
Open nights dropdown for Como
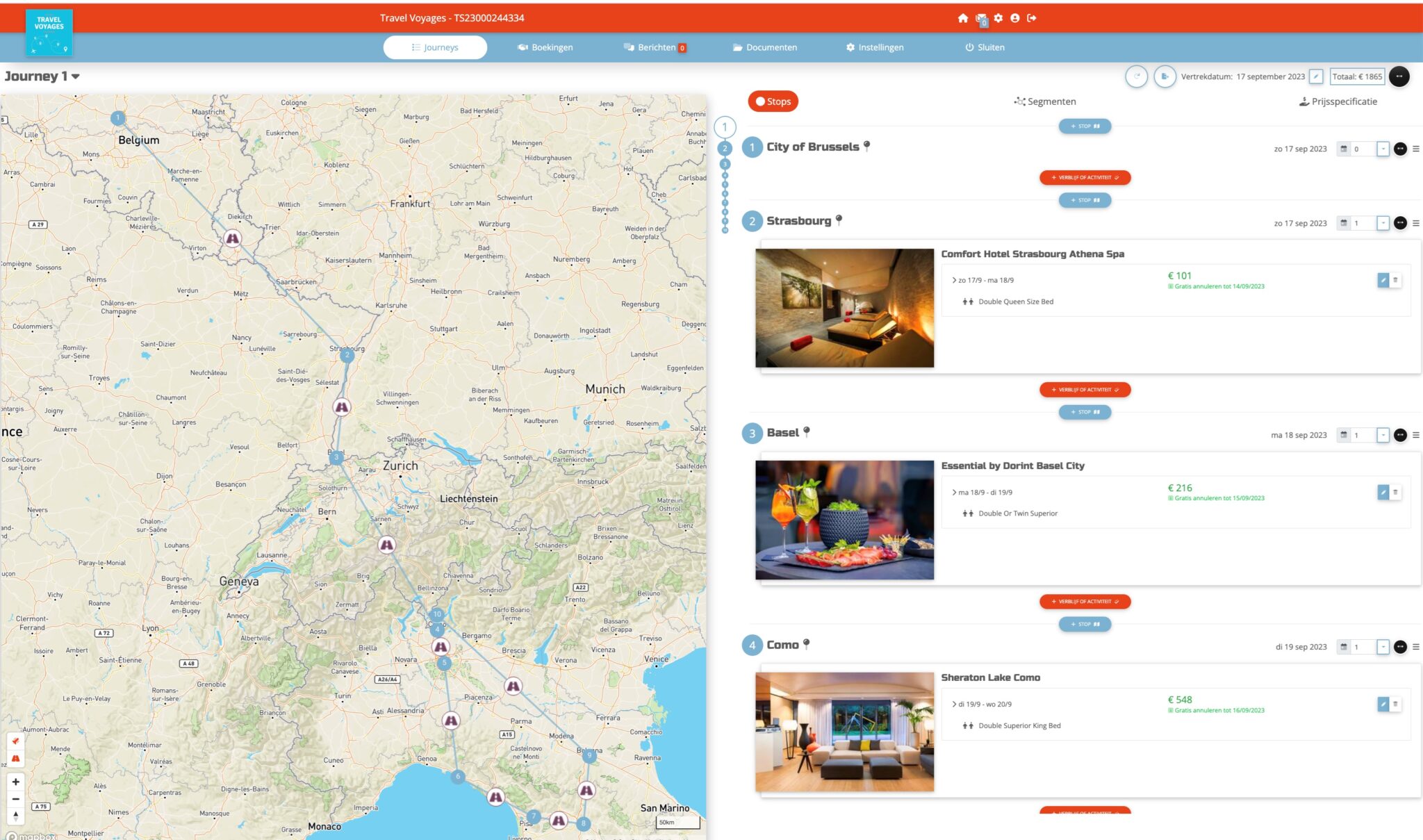coord(1383,647)
